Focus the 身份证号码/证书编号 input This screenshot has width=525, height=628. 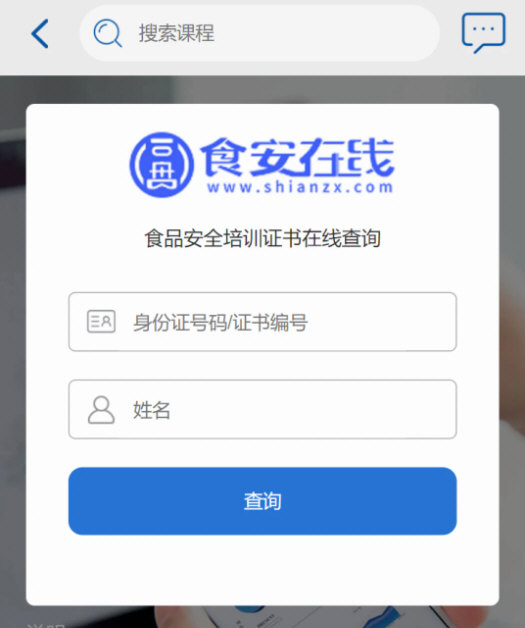pos(262,322)
